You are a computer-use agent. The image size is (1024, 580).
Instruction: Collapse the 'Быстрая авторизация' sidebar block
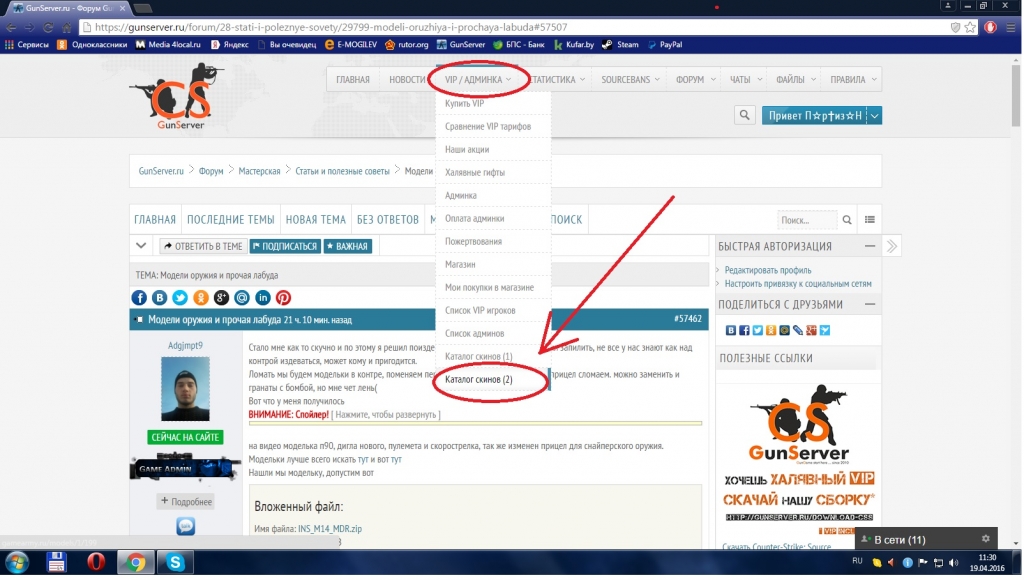tap(872, 247)
